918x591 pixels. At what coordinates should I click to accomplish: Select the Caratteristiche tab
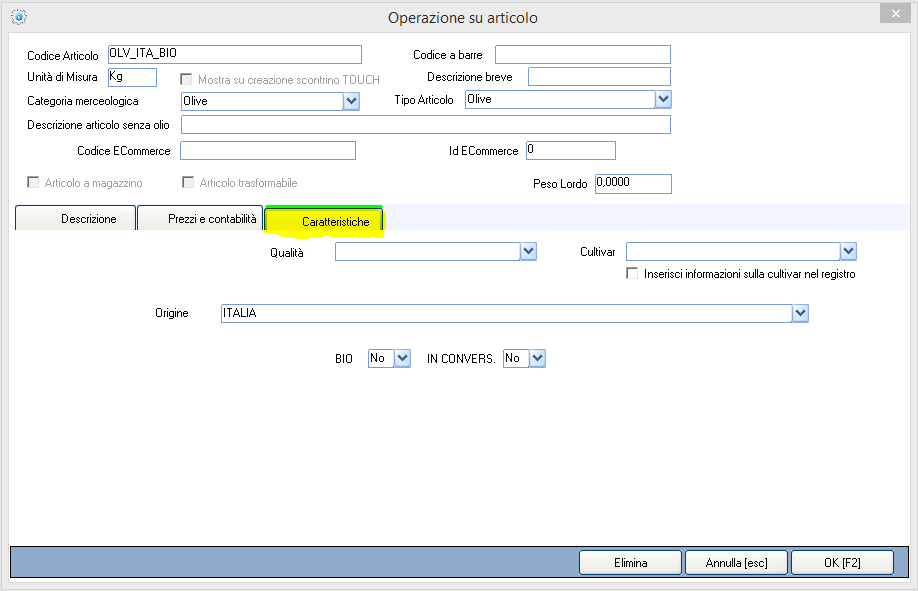324,221
